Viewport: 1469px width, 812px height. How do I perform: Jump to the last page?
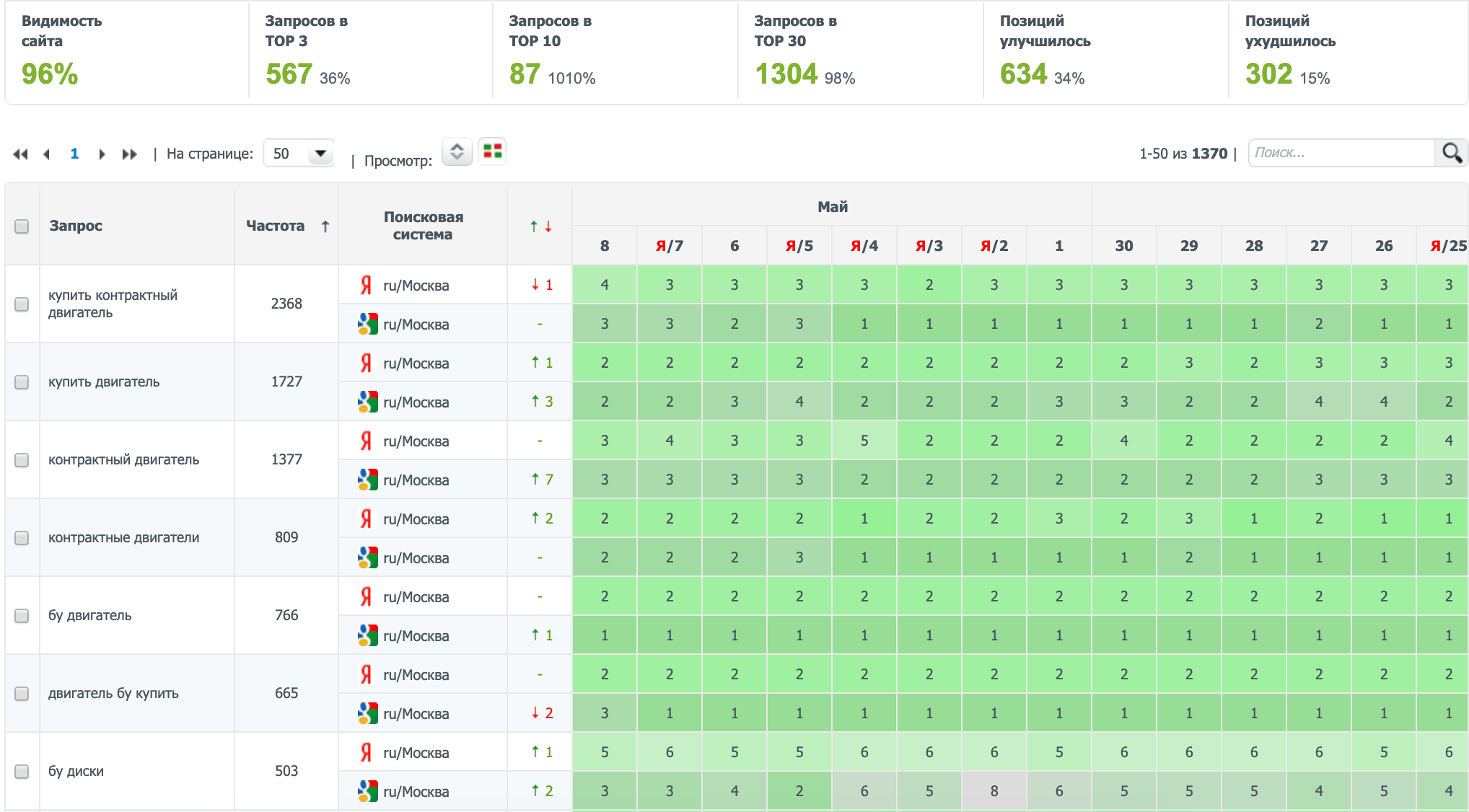[130, 154]
